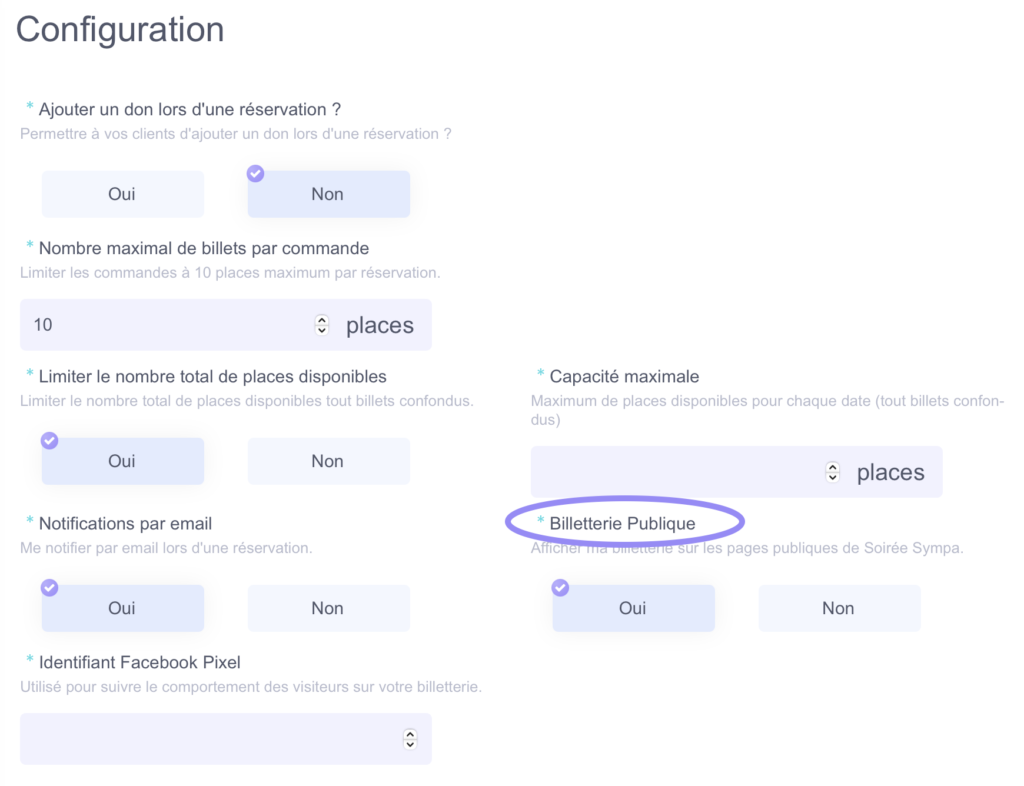Click the stepper arrows in tickets per order field
Viewport: 1024px width, 786px height.
click(x=321, y=325)
